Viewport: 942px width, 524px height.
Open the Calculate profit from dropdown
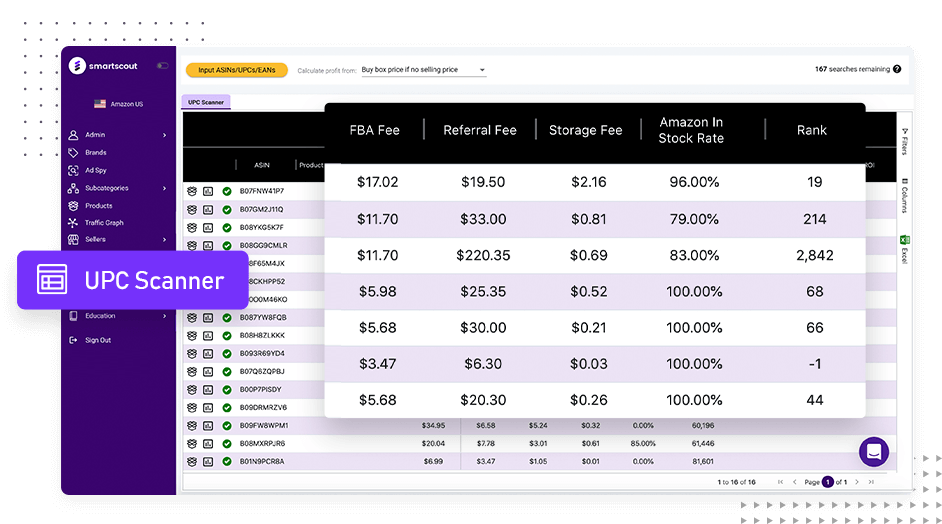click(423, 70)
